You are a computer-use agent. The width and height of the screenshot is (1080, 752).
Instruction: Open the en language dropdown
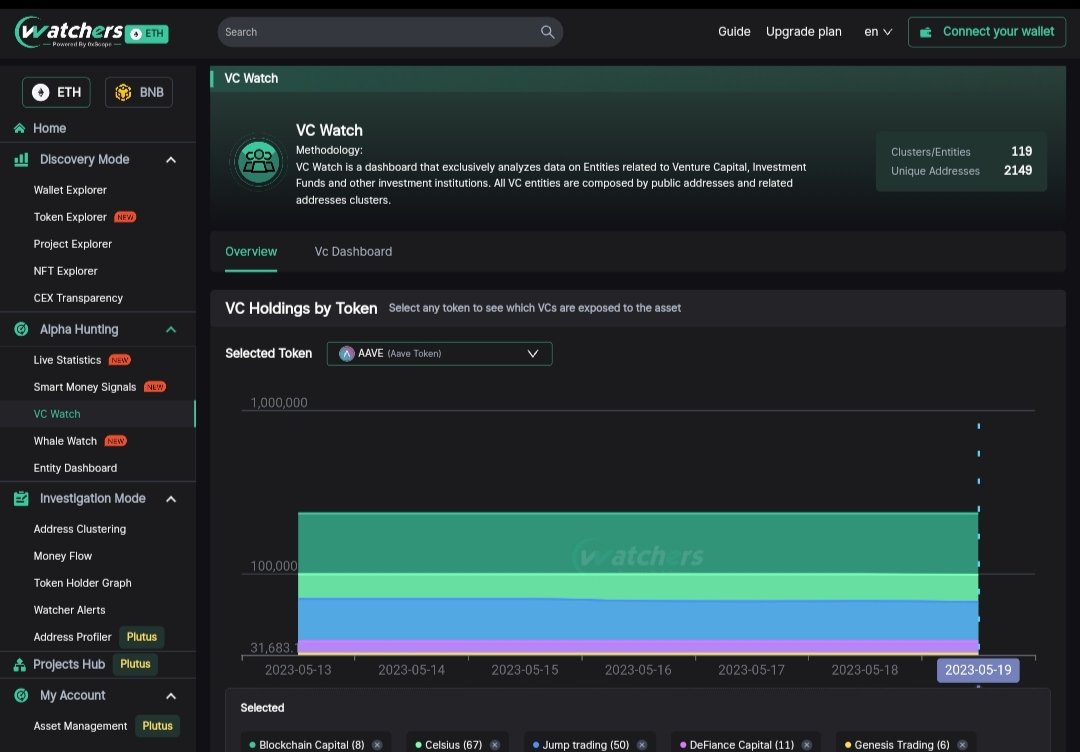[878, 32]
